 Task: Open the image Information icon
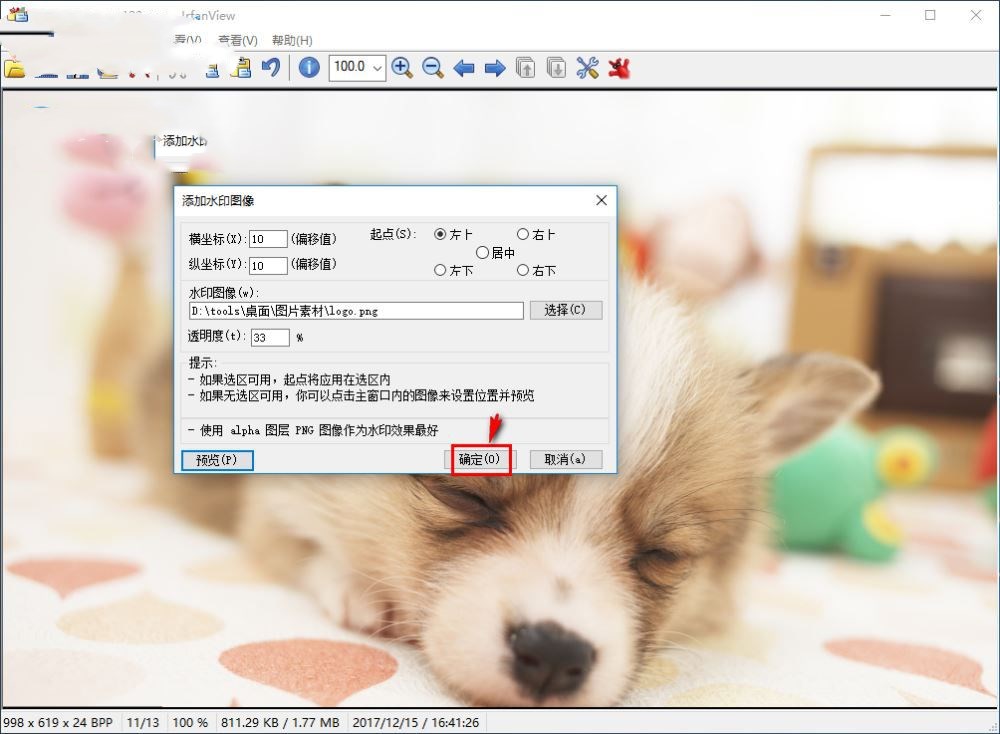309,68
